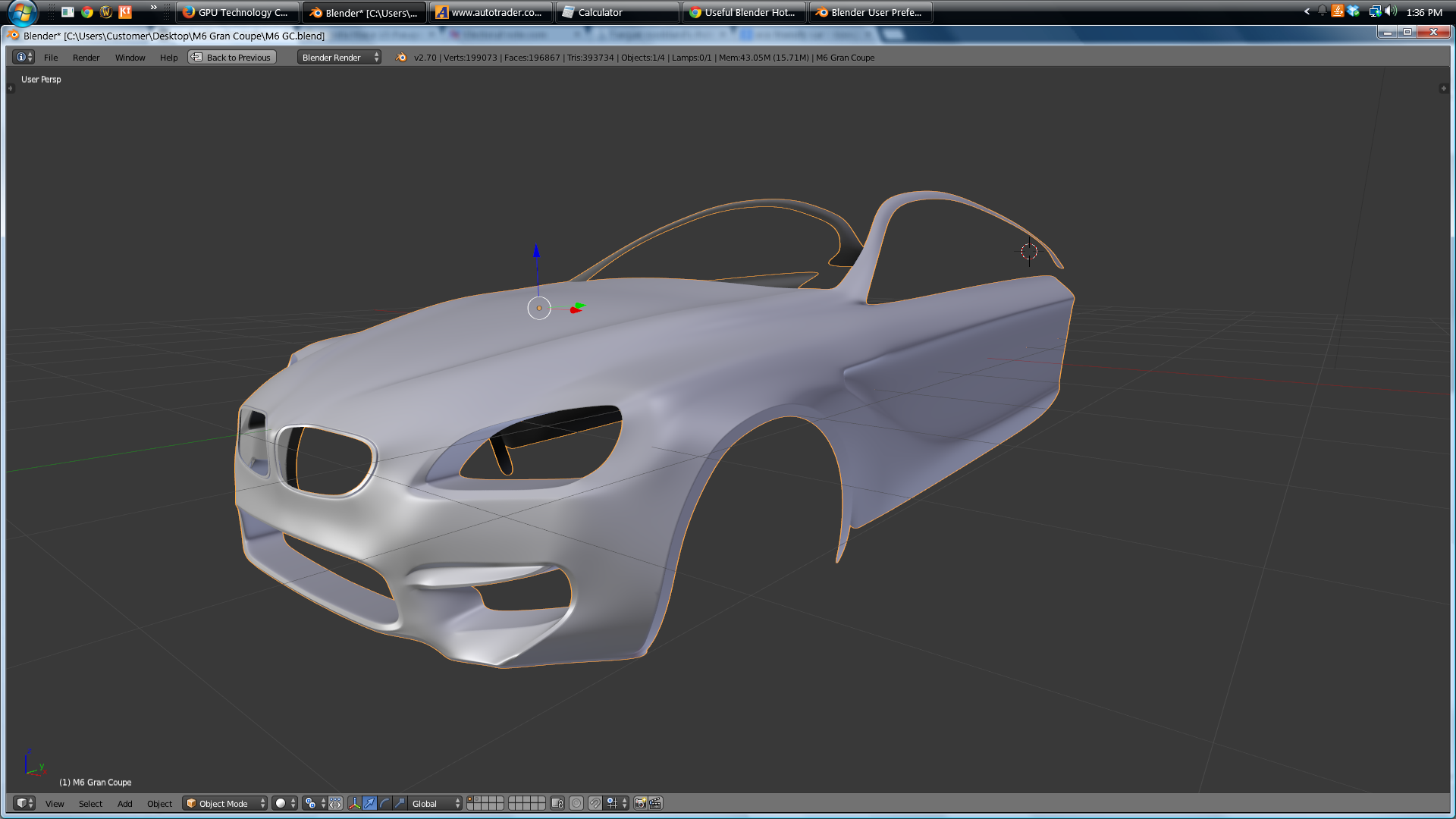1456x819 pixels.
Task: Switch to the Calculator taskbar window
Action: [618, 12]
